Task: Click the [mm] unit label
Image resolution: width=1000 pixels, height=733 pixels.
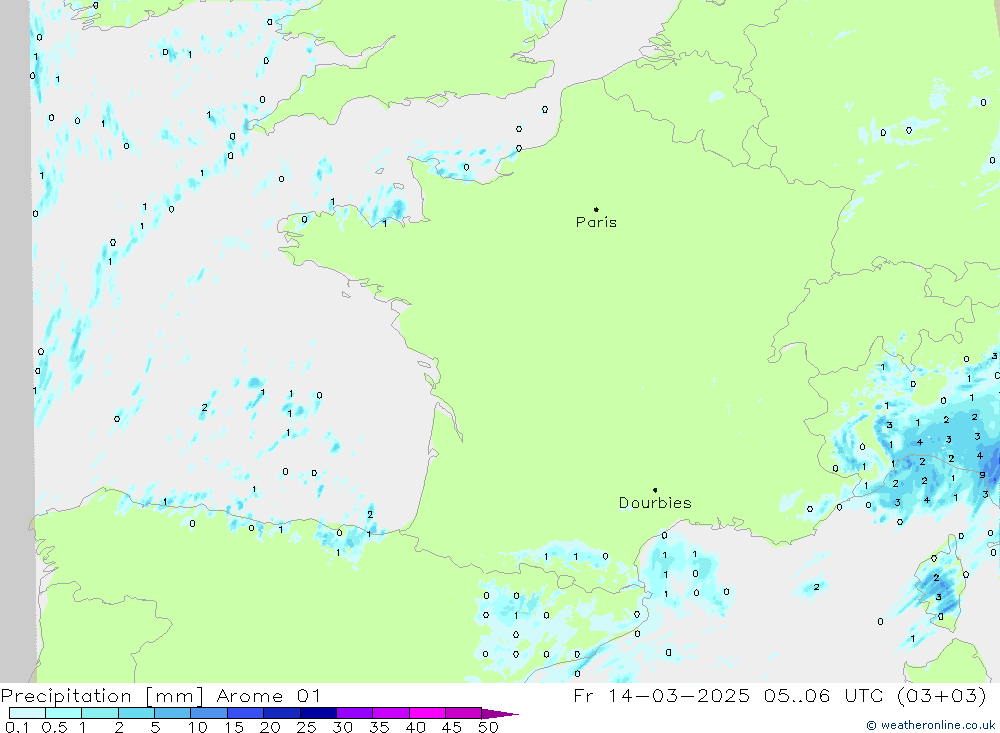Action: pyautogui.click(x=175, y=696)
